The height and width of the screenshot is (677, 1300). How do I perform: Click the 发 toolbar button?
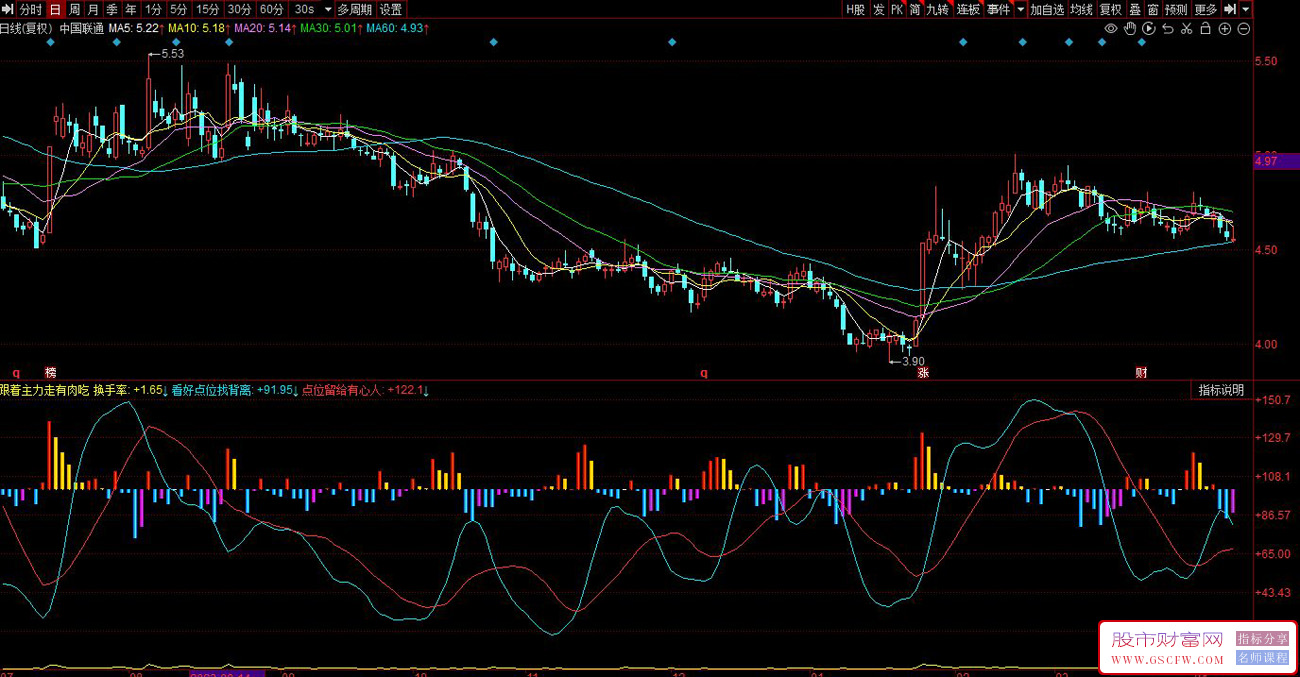[x=879, y=9]
